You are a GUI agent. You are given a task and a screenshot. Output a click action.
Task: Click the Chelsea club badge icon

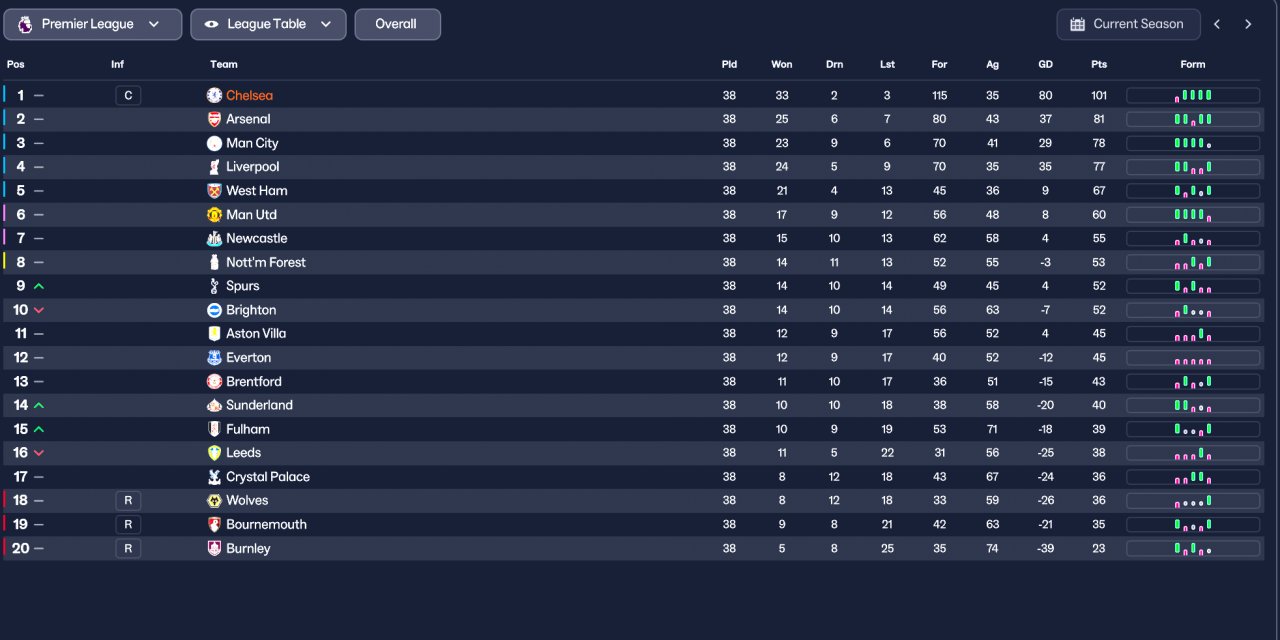(x=214, y=95)
